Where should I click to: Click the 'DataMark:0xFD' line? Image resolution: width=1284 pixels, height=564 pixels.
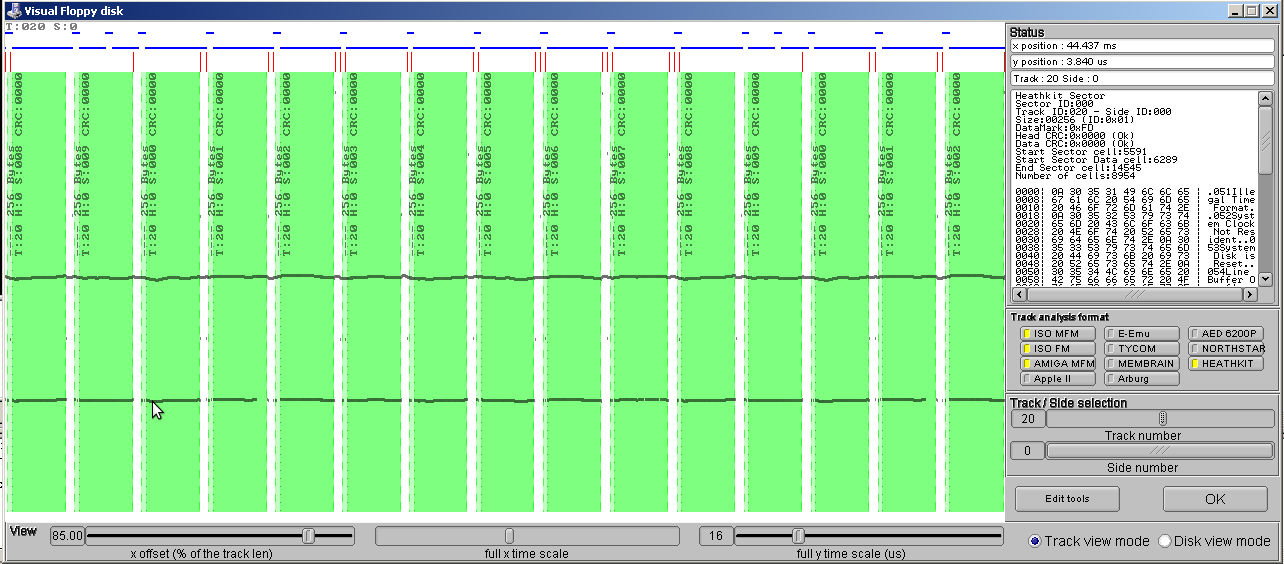[x=1054, y=128]
